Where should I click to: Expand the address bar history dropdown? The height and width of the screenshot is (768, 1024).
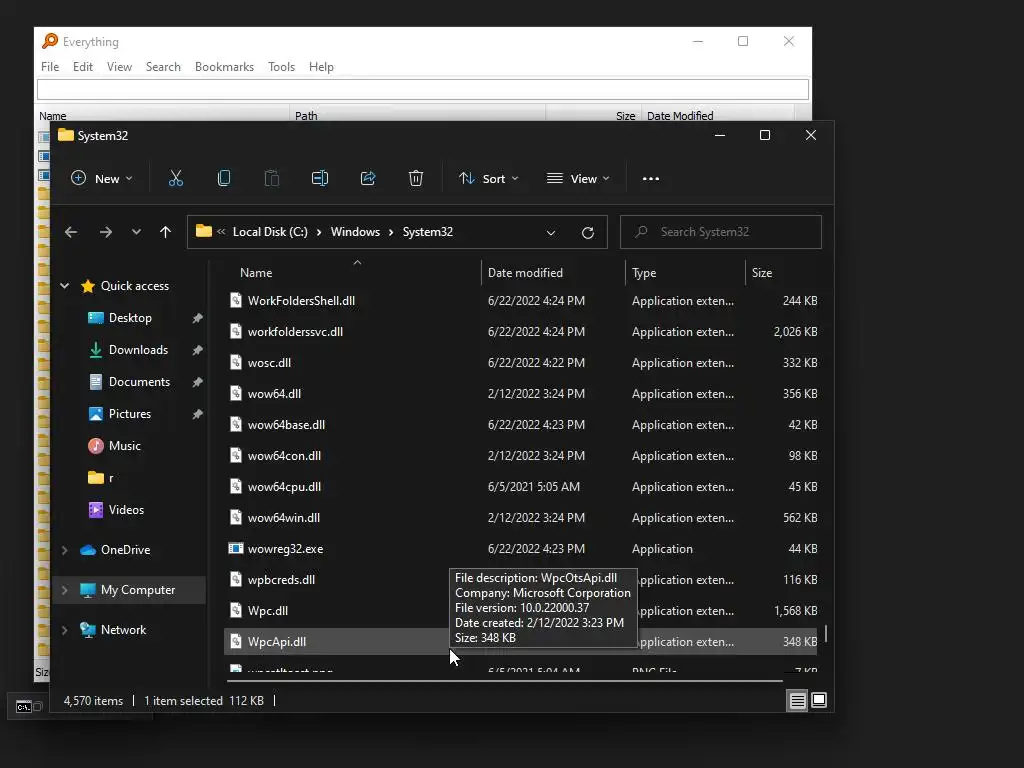(x=551, y=232)
